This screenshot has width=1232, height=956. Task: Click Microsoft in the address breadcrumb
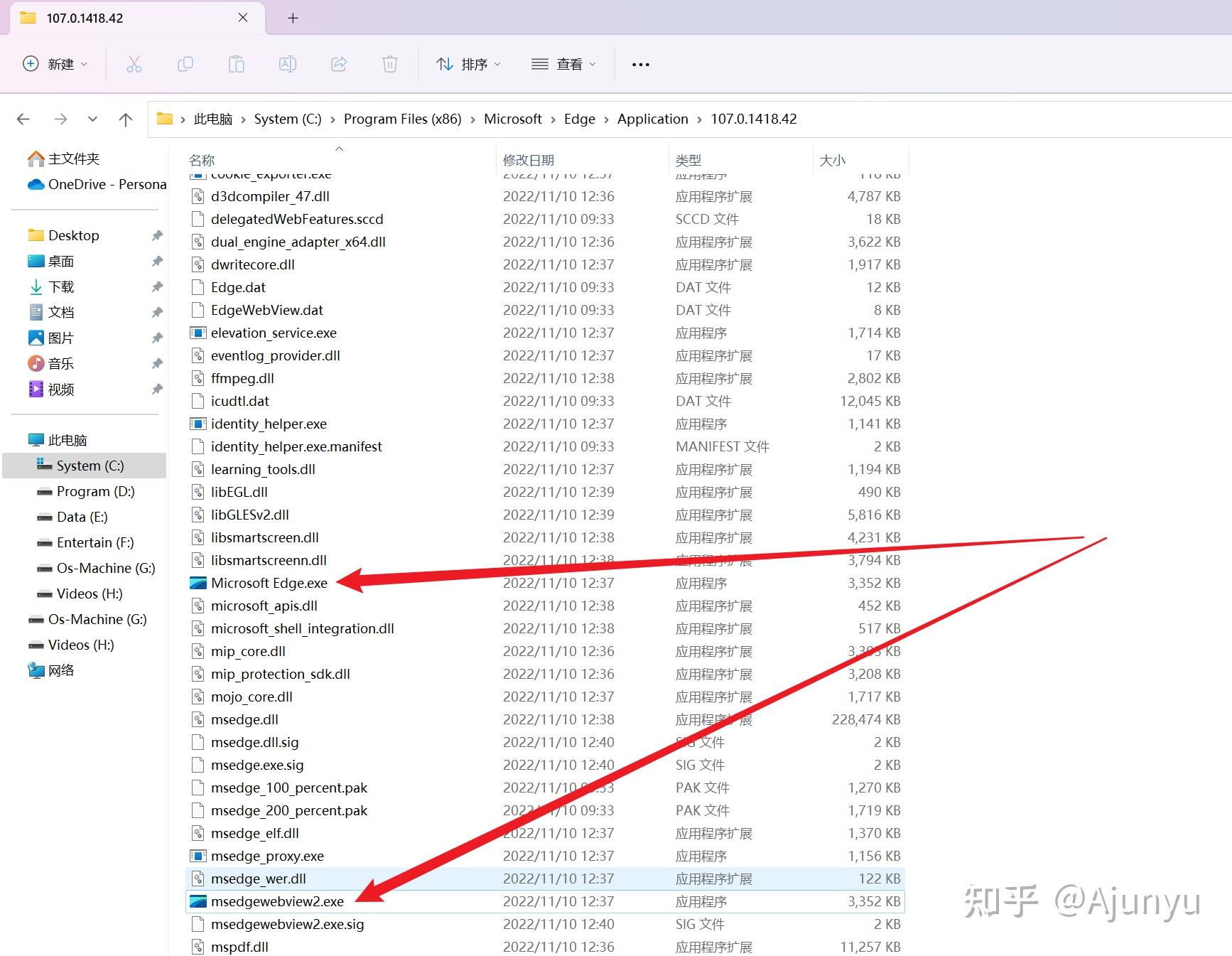click(x=513, y=119)
